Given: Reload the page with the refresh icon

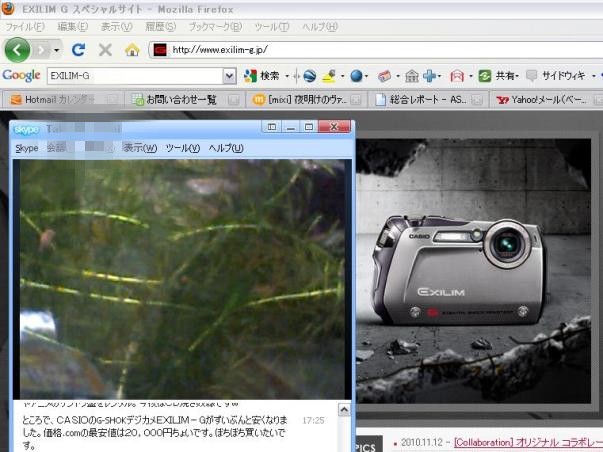Looking at the screenshot, I should pos(78,50).
